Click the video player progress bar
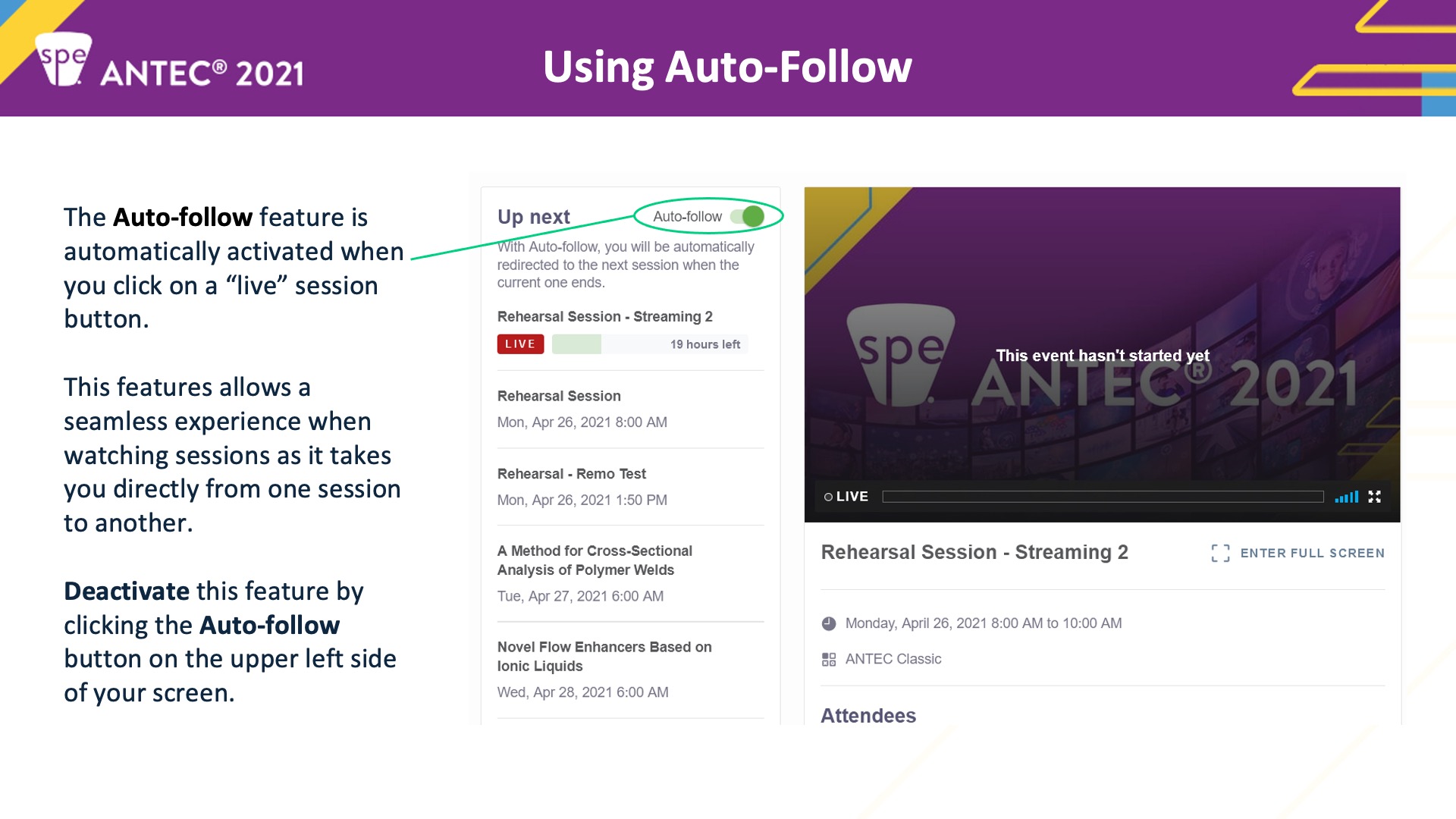The height and width of the screenshot is (819, 1456). point(1103,497)
